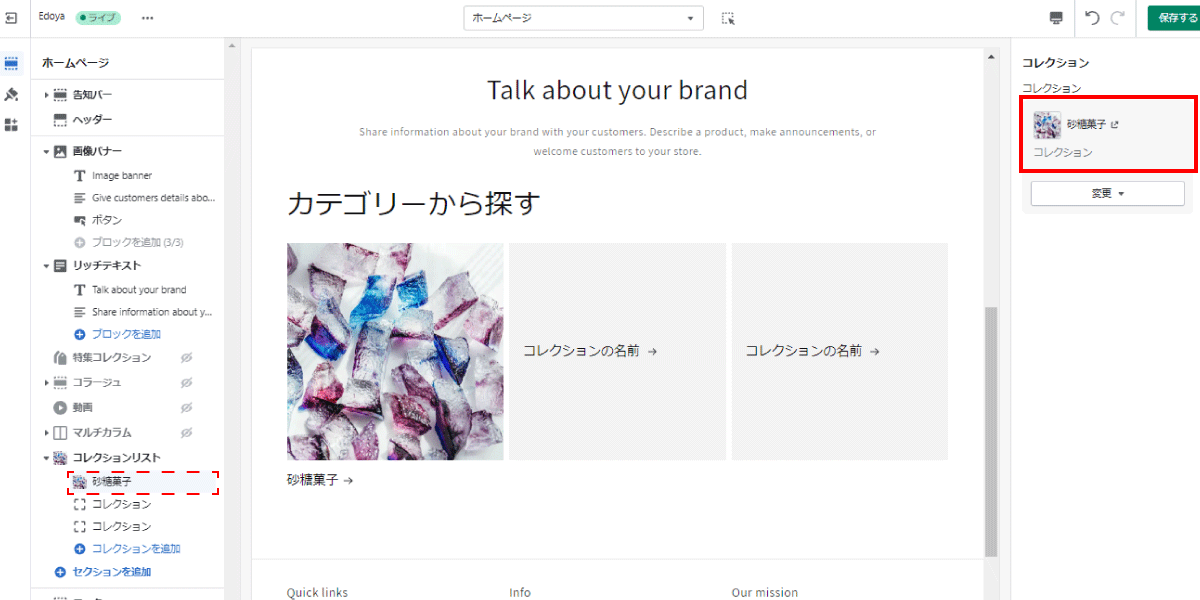The height and width of the screenshot is (600, 1200).
Task: Click the preview vertical scrollbar thumb
Action: pos(991,431)
